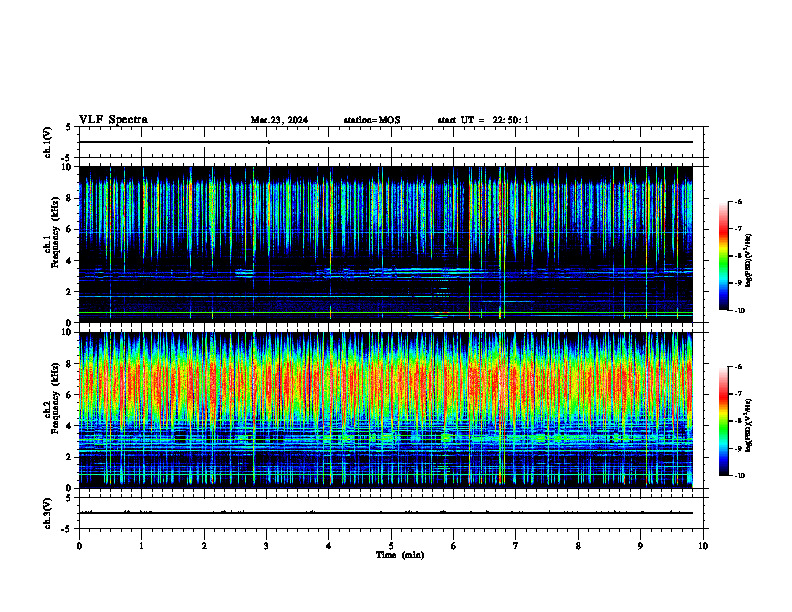Image resolution: width=792 pixels, height=612 pixels.
Task: Click time axis tick label "10" at bottom right
Action: [x=703, y=546]
